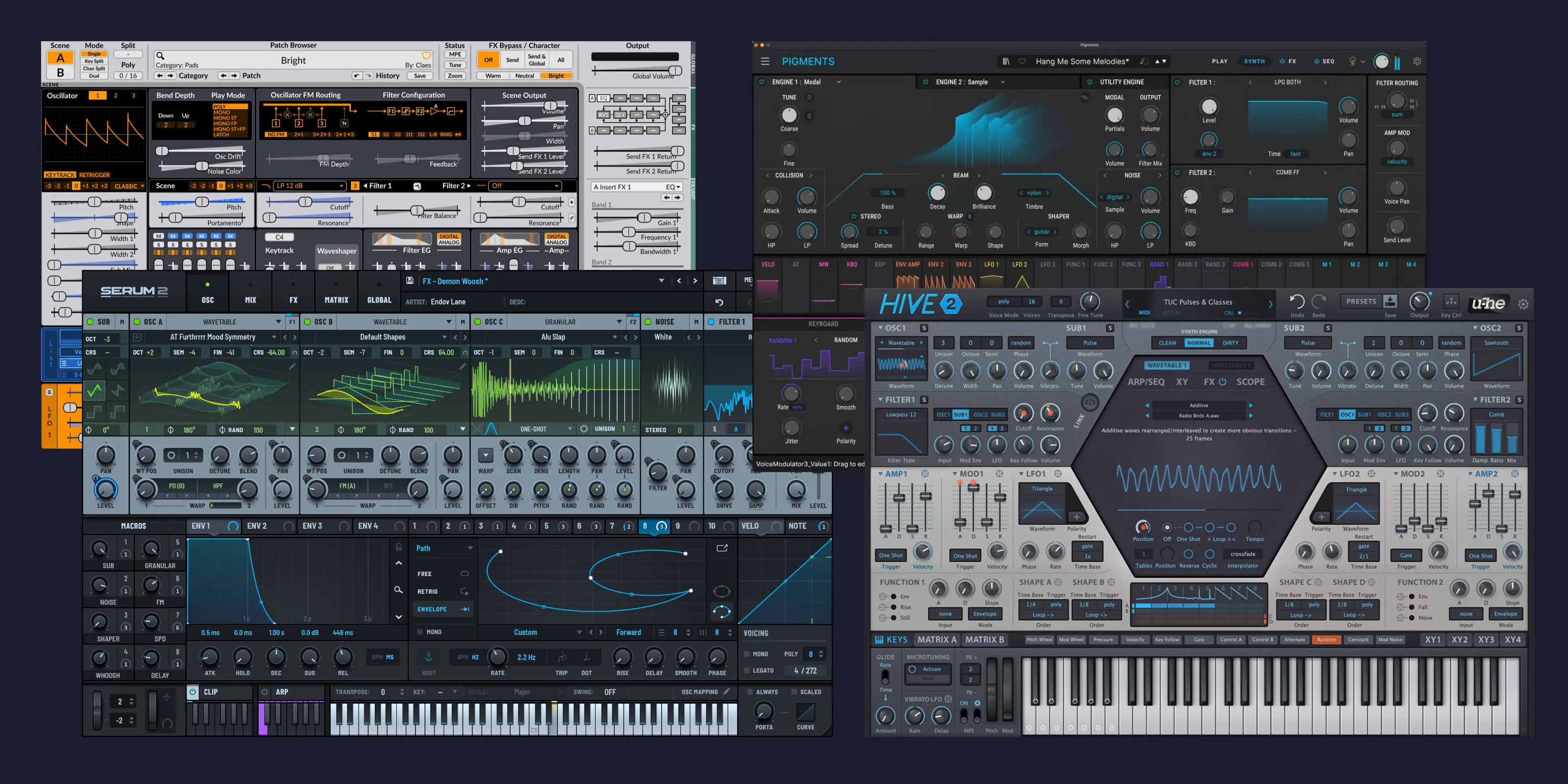The width and height of the screenshot is (1568, 784).
Task: Open the Surge LP 12 dB filter type dropdown
Action: pyautogui.click(x=309, y=185)
